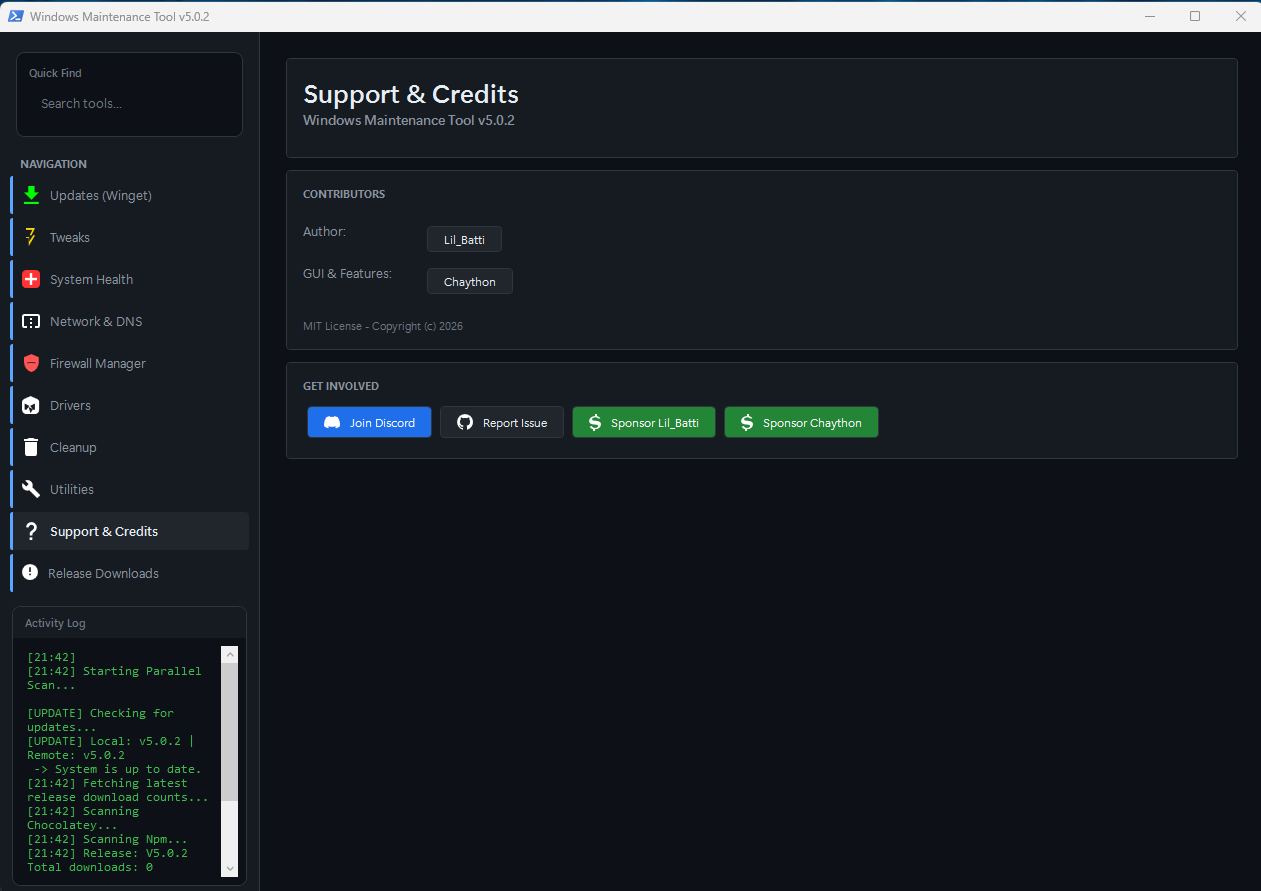This screenshot has height=891, width=1261.
Task: Click the GET INVOLVED section heading
Action: [341, 386]
